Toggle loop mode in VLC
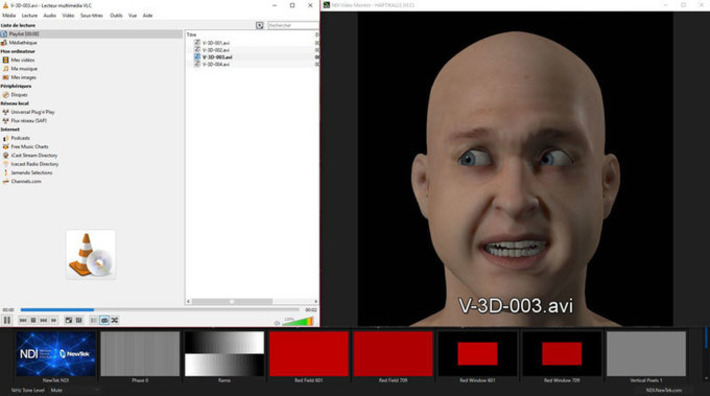Image resolution: width=710 pixels, height=396 pixels. coord(104,320)
